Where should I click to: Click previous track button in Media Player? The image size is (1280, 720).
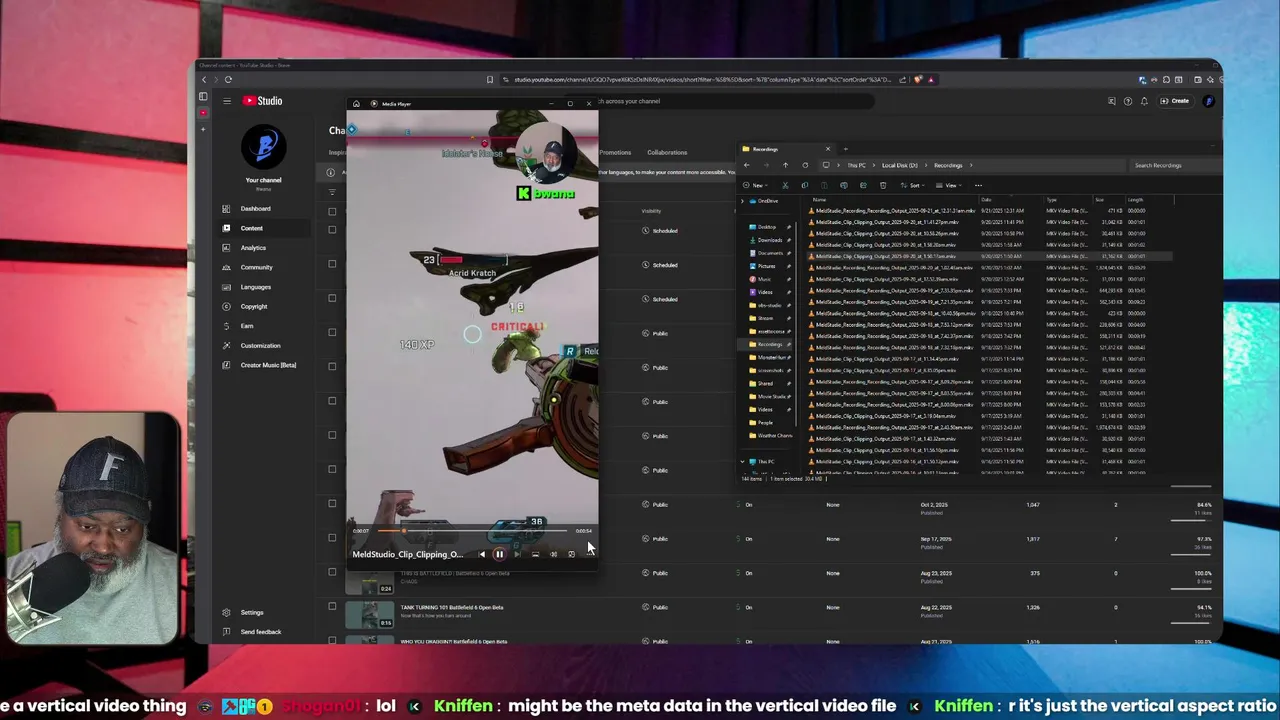click(x=482, y=554)
